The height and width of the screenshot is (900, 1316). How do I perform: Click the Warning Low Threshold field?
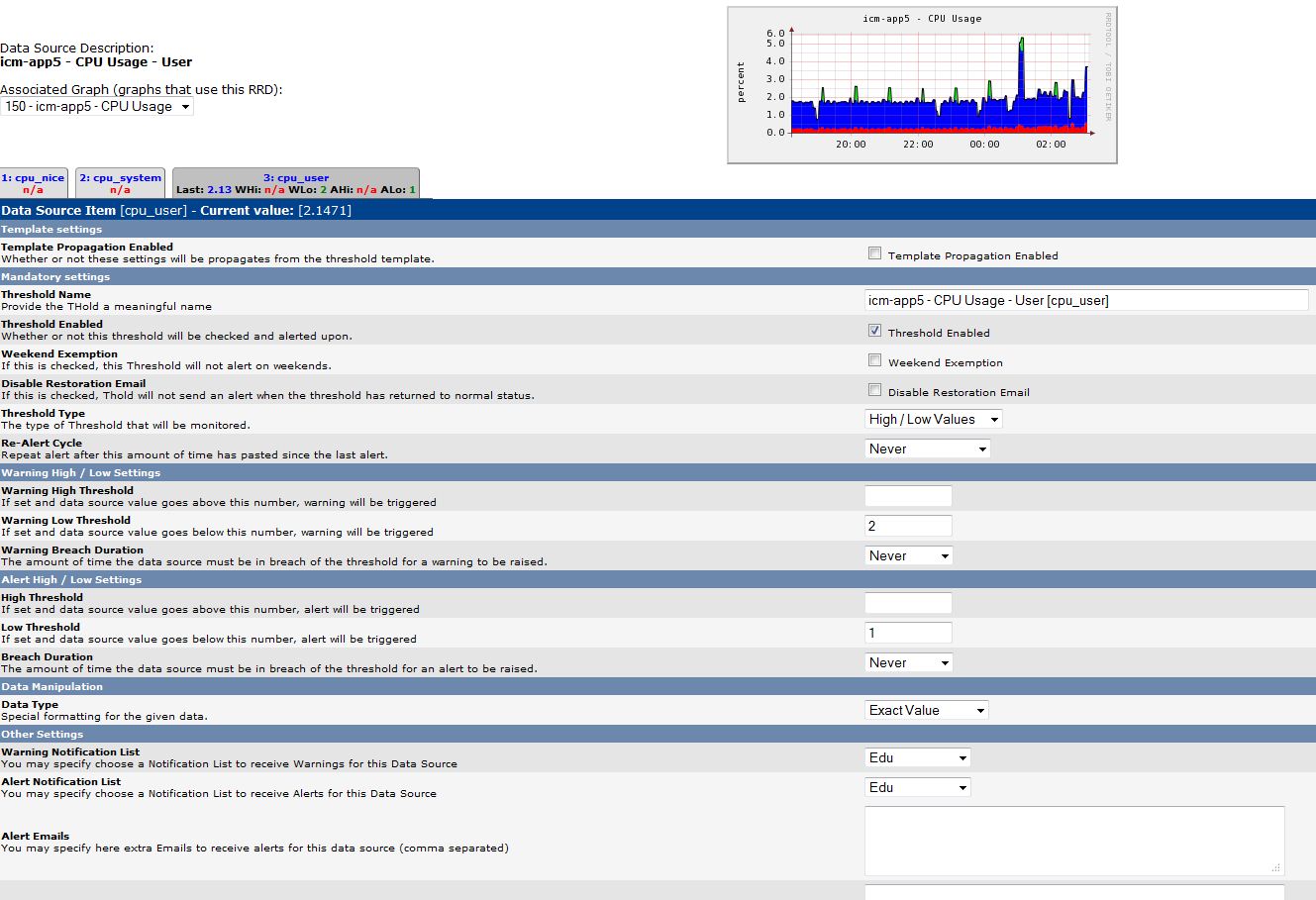tap(908, 526)
